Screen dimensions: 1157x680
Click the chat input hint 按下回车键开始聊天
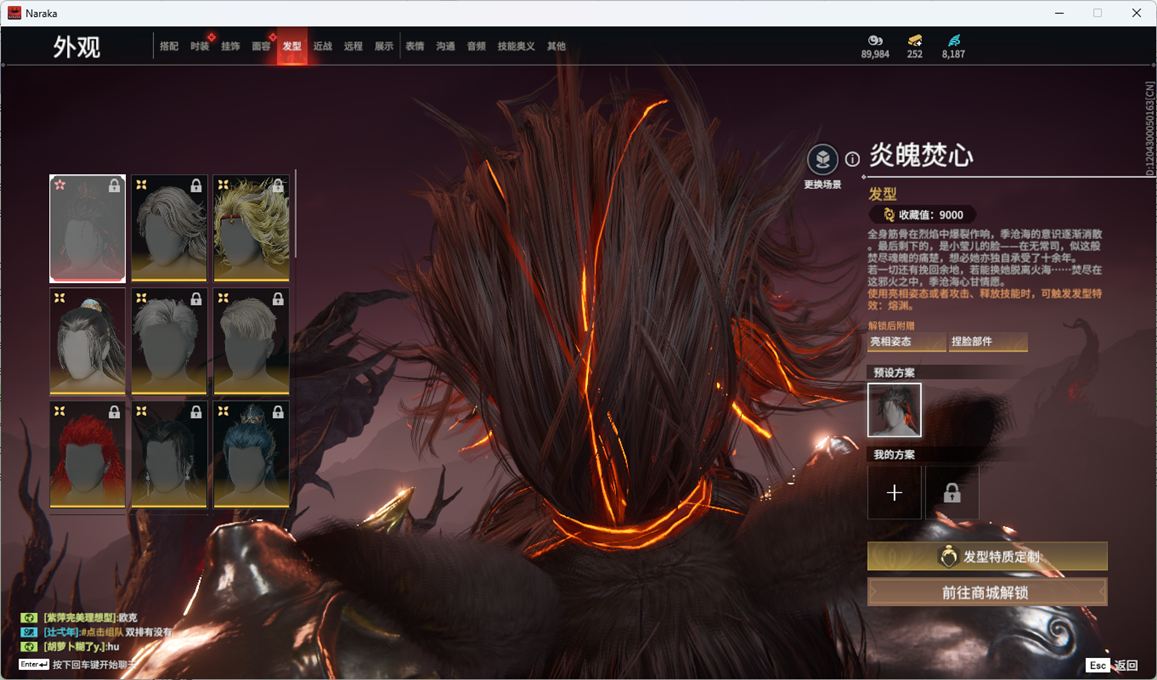tap(94, 665)
